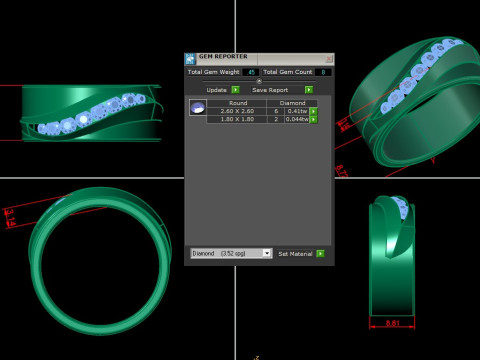Click the Total Gem Count label
This screenshot has width=480, height=360.
[x=288, y=72]
